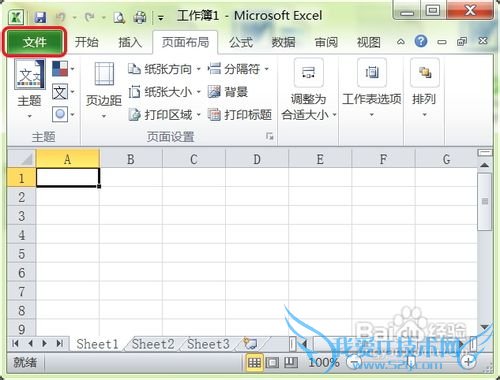Click the 100% zoom level

pos(324,362)
